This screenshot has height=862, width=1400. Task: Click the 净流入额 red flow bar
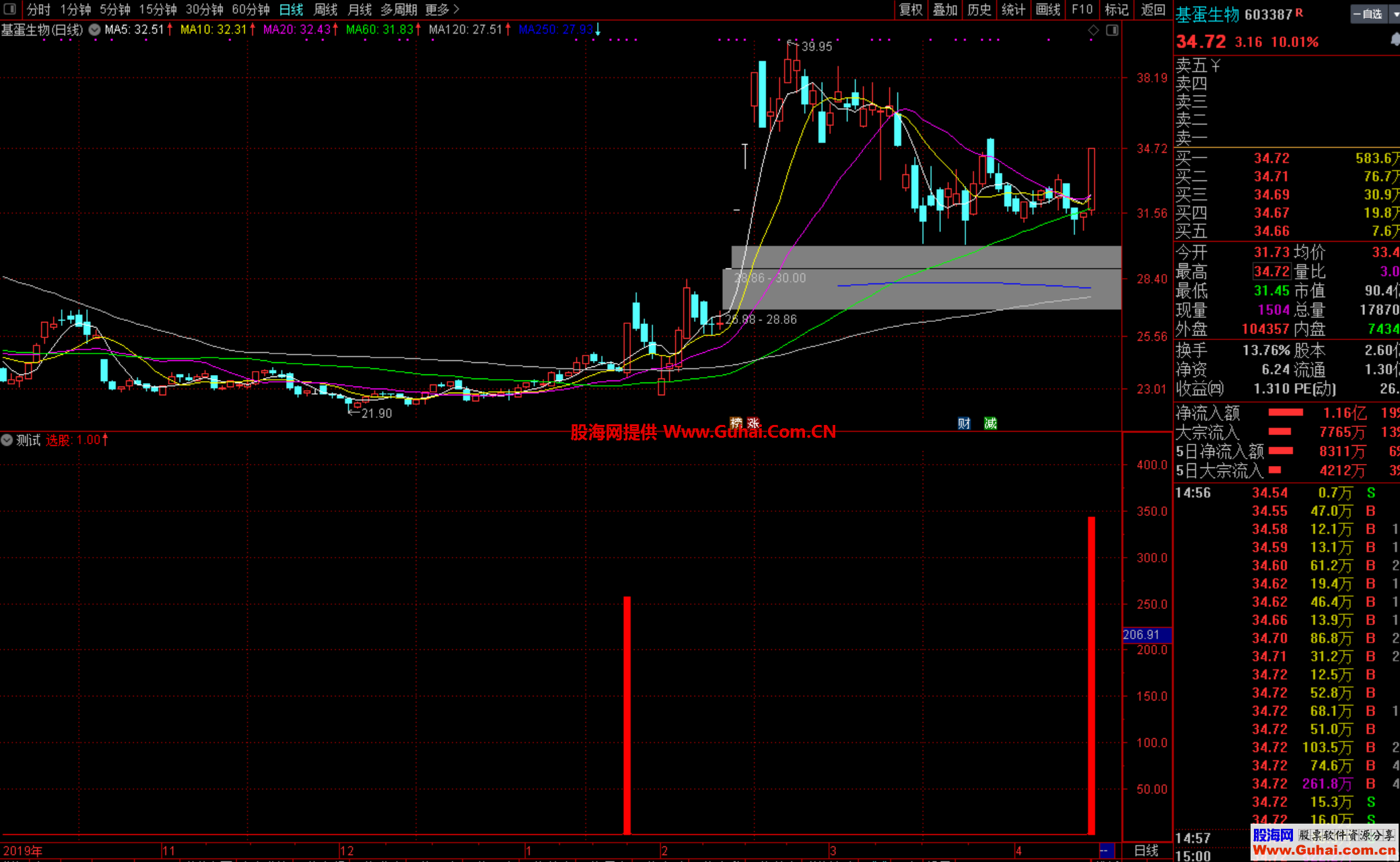(x=1286, y=413)
